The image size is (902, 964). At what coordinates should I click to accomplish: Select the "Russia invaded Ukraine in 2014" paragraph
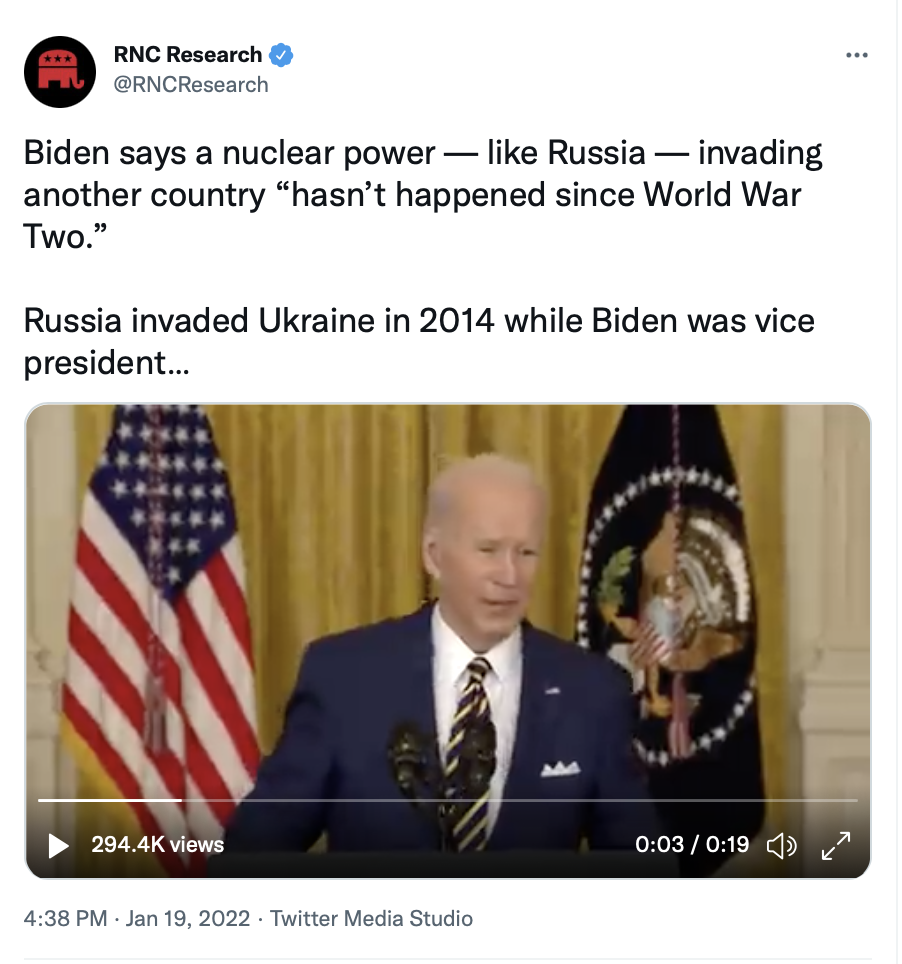[x=419, y=341]
